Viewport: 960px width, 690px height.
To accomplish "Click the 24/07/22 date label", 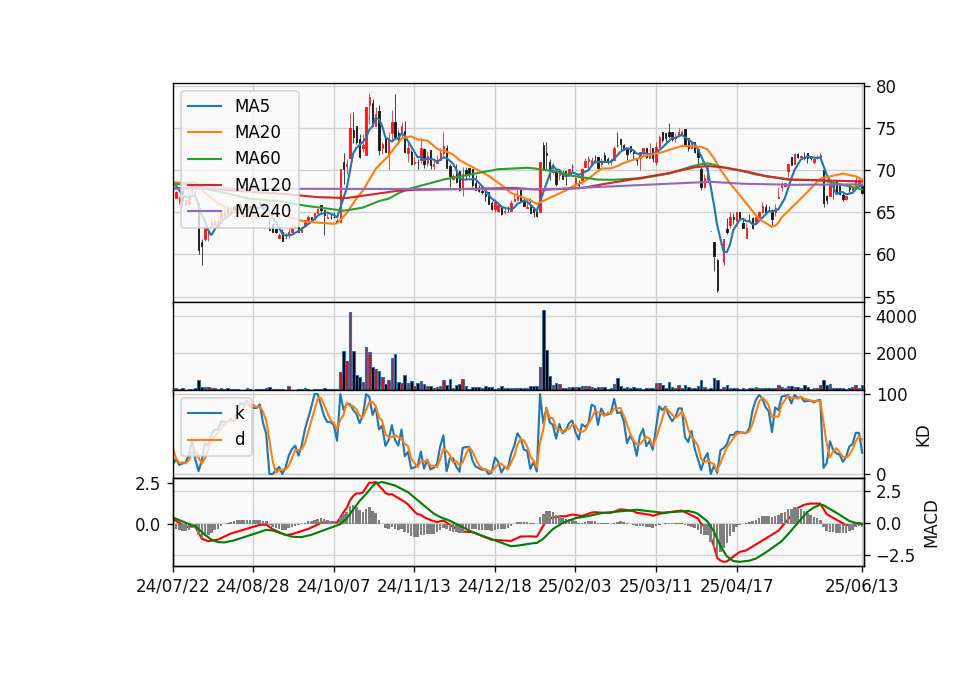I will [x=173, y=586].
